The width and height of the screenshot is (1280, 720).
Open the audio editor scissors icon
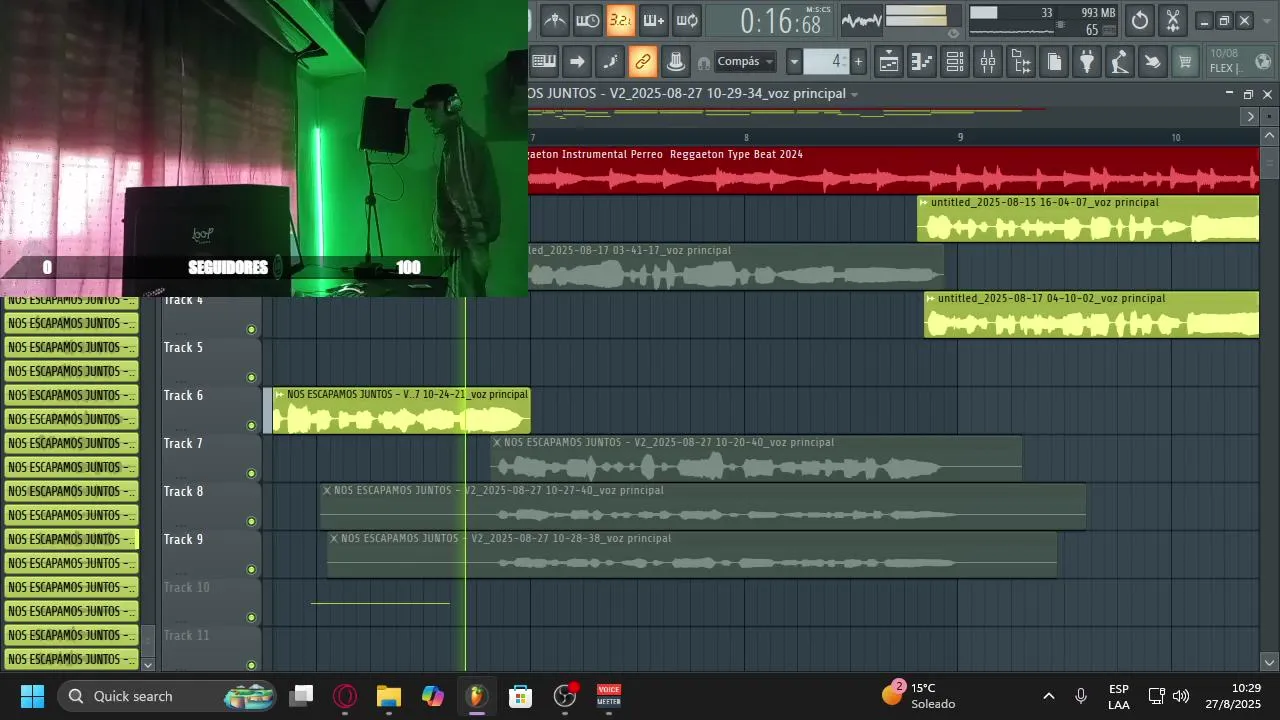[x=1173, y=20]
